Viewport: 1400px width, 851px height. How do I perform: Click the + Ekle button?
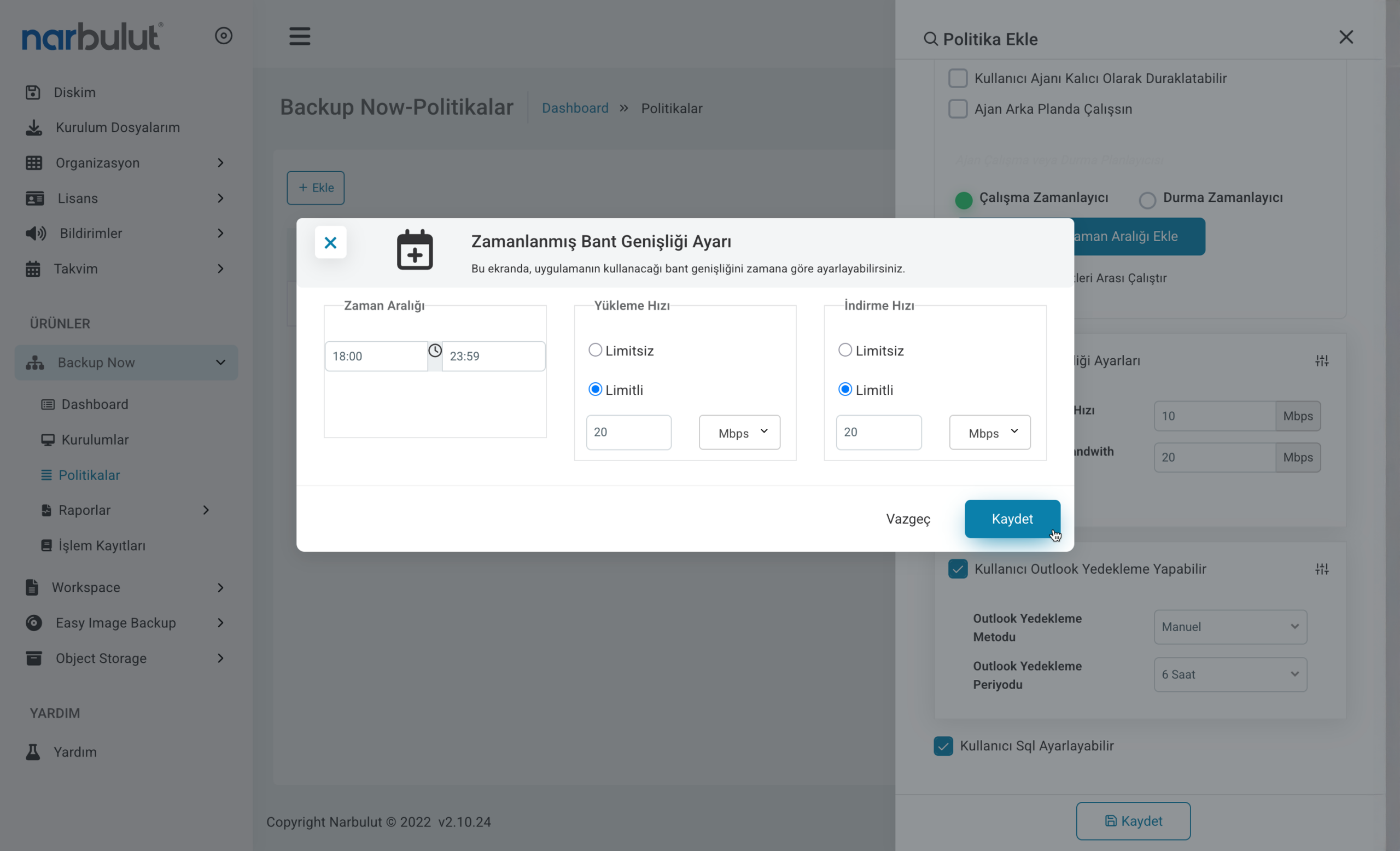tap(316, 188)
